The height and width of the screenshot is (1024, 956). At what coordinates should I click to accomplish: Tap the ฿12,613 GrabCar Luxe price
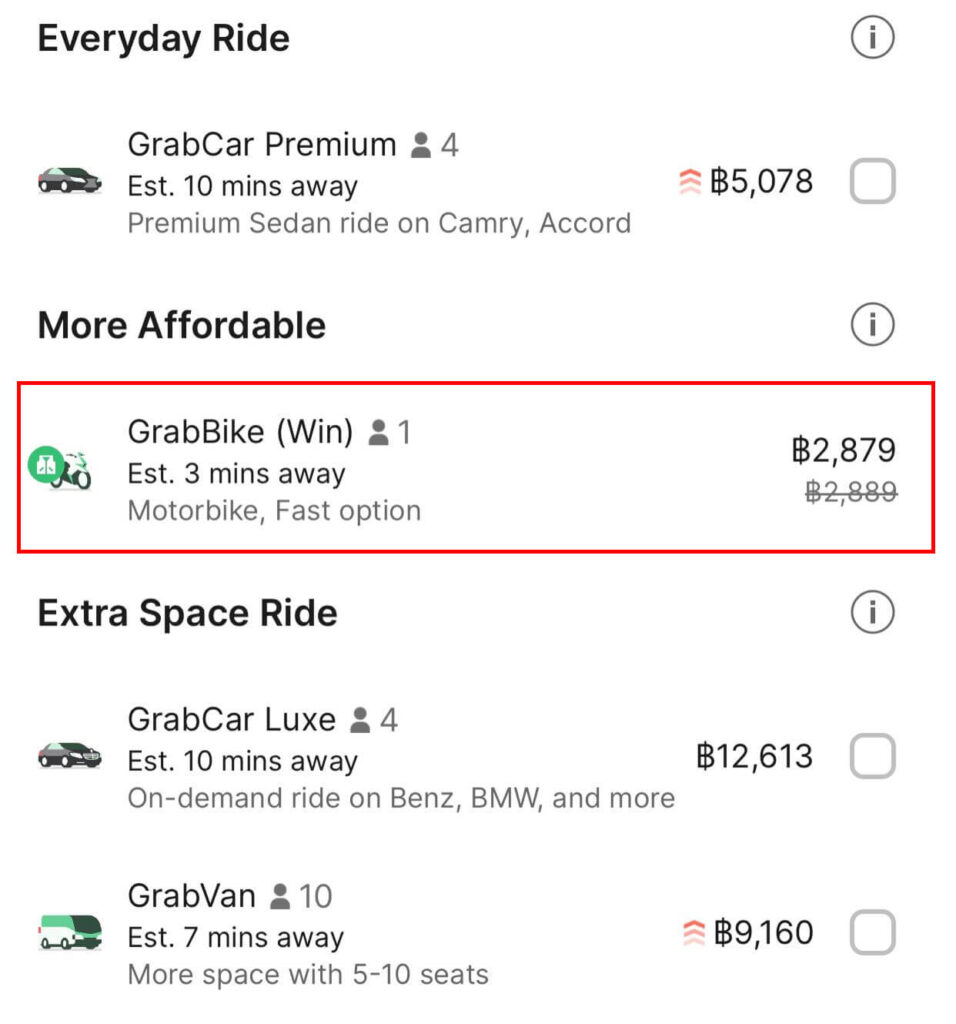[x=754, y=756]
